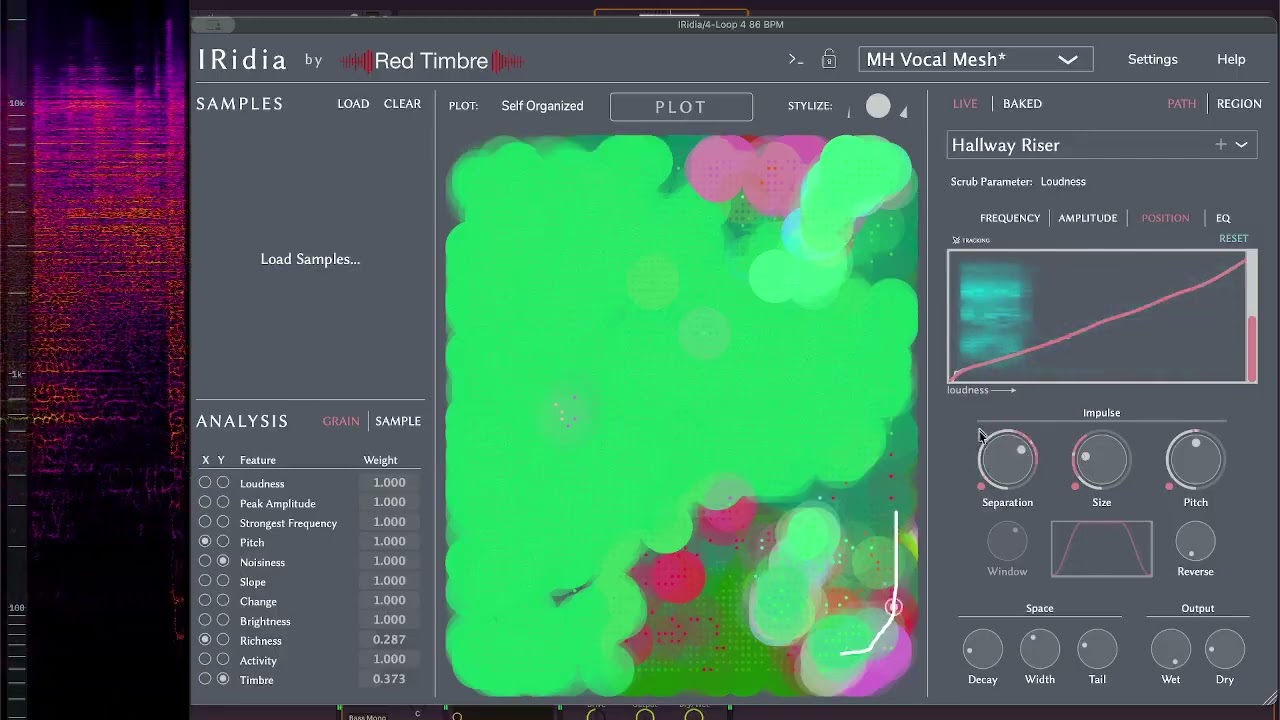Open the POSITION tab

(1165, 218)
